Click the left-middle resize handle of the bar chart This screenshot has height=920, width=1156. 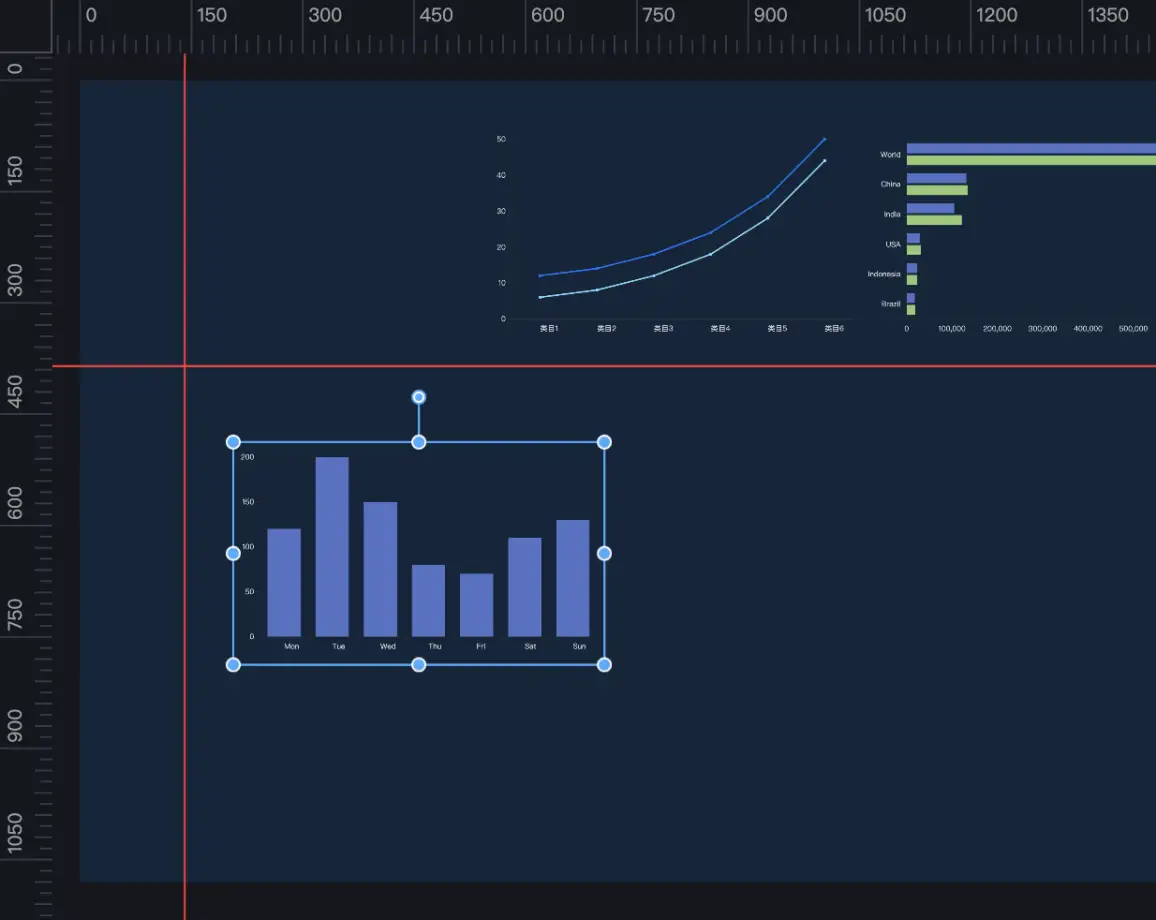click(233, 553)
